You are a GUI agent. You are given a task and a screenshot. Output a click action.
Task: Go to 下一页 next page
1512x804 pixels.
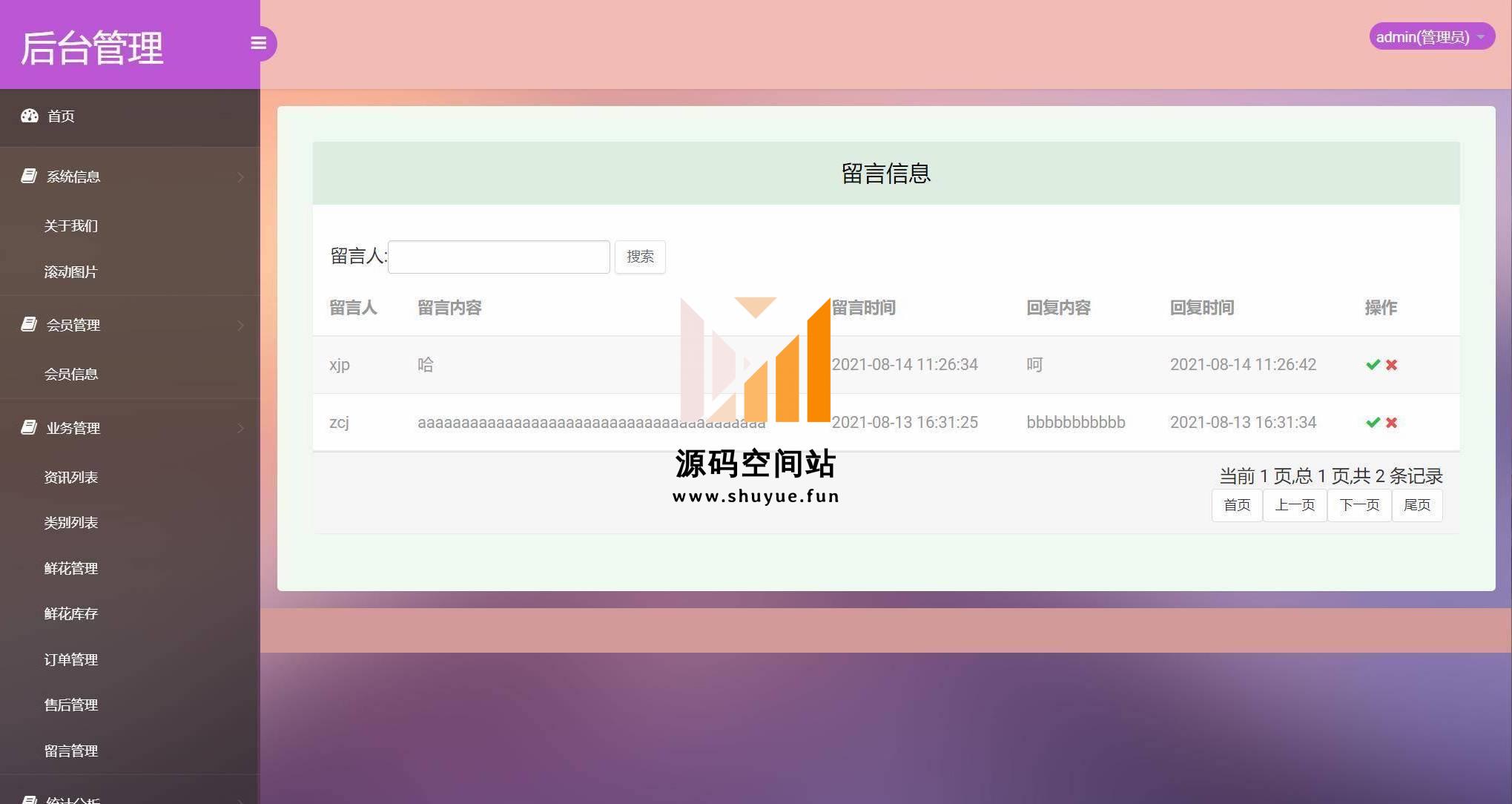(1359, 505)
